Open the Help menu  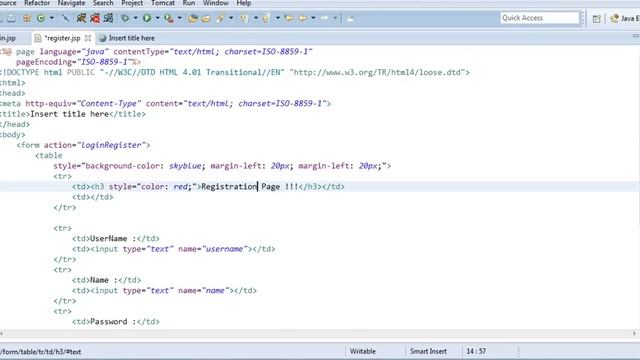244,3
